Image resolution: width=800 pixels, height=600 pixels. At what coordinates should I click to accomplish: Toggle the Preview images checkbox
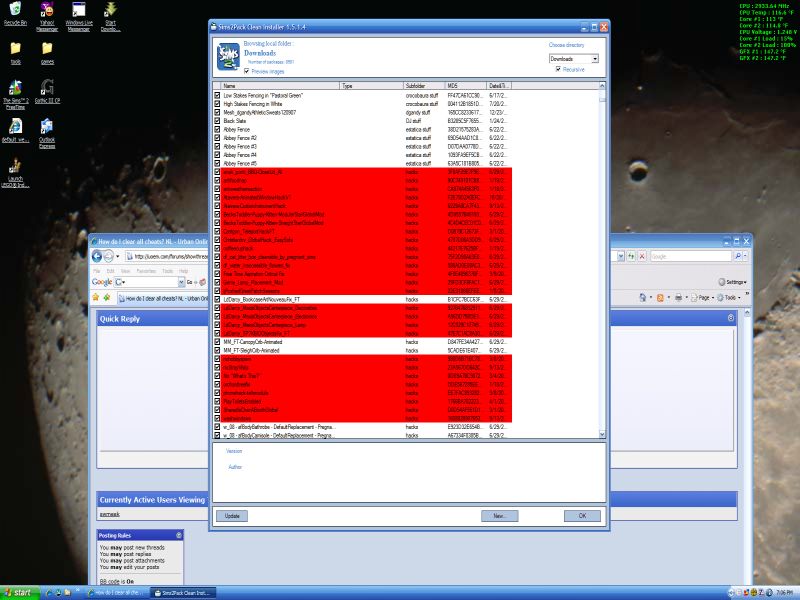click(x=247, y=71)
